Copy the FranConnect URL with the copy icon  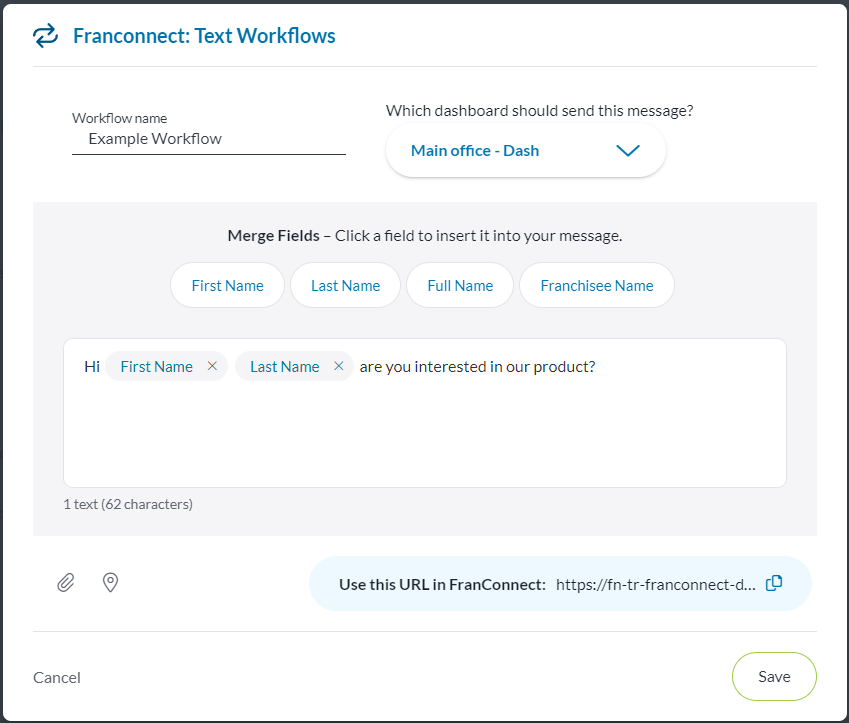click(x=773, y=584)
